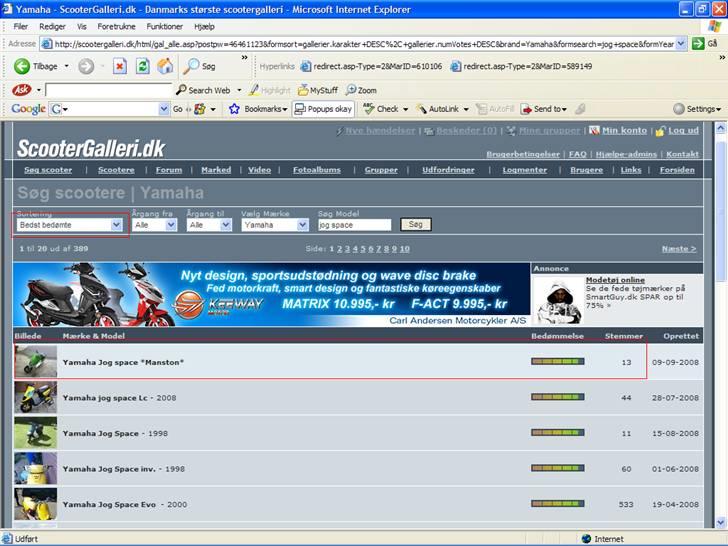Screen dimensions: 728x546
Task: Toggle the Popups okay blocker button
Action: coord(323,109)
